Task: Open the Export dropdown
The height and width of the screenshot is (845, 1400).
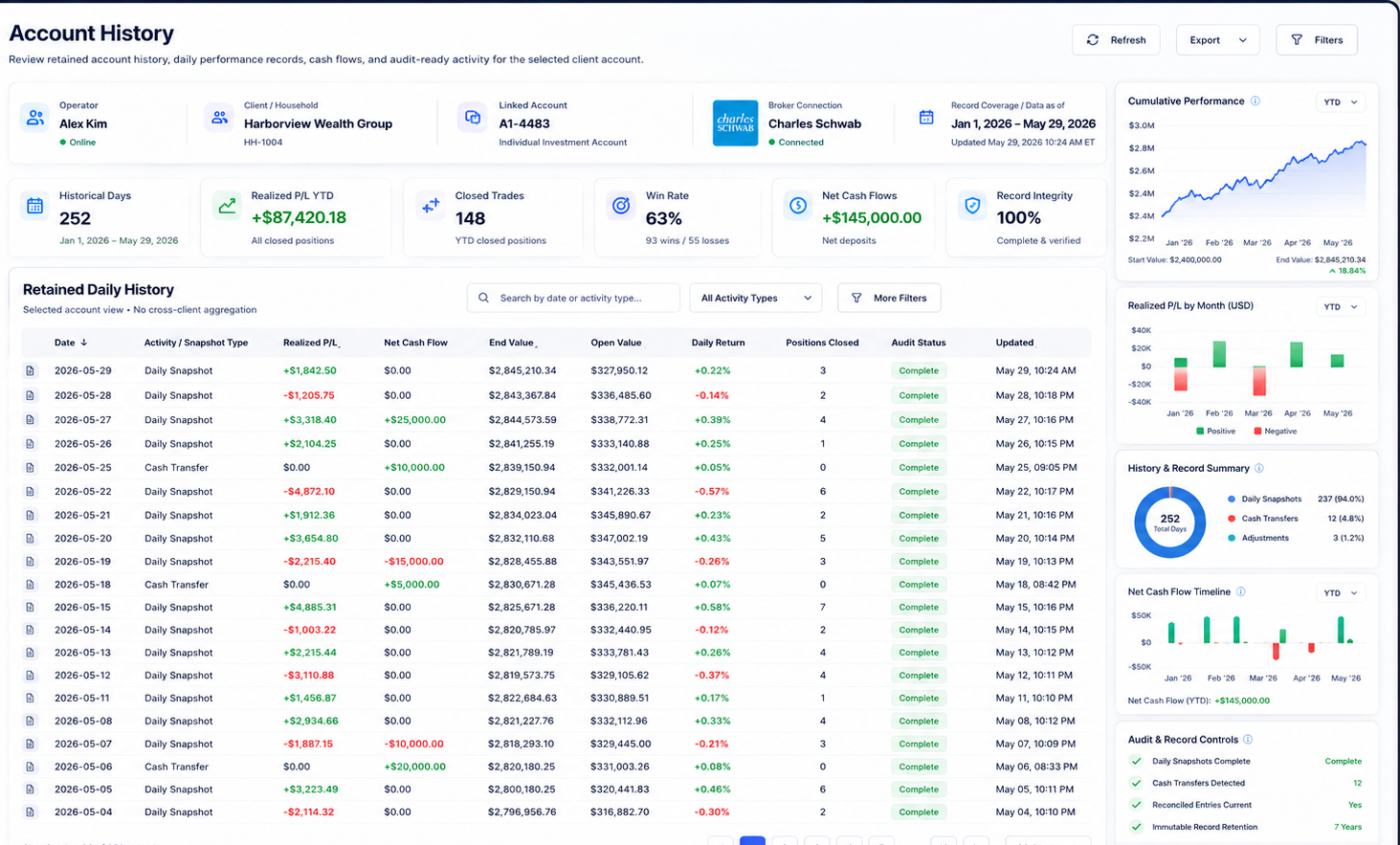Action: [1217, 40]
